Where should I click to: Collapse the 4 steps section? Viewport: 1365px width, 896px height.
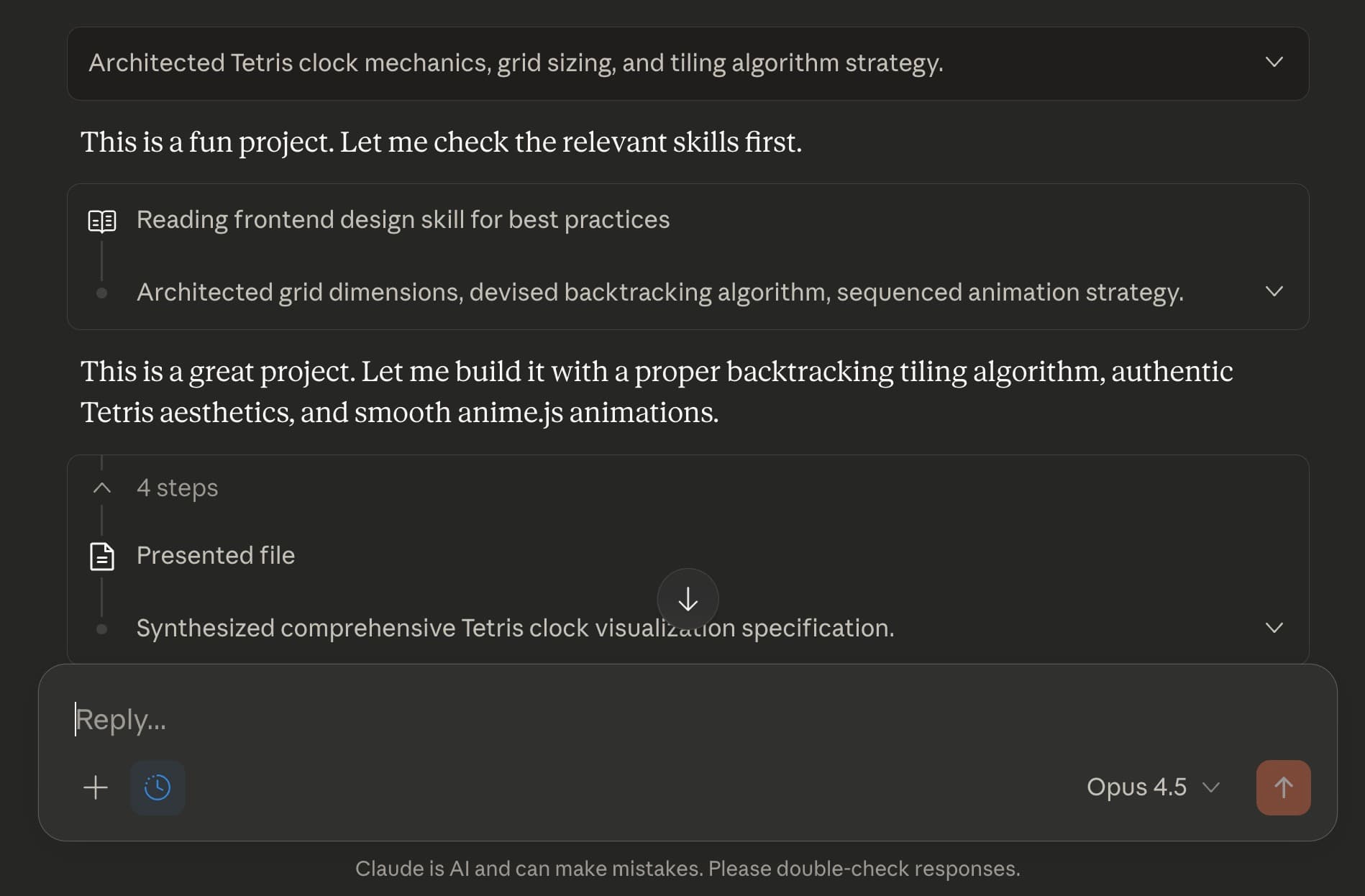pos(102,488)
